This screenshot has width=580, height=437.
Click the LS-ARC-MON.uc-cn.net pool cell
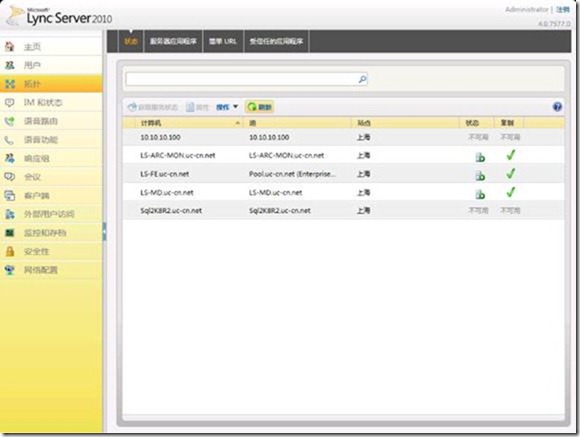[287, 155]
